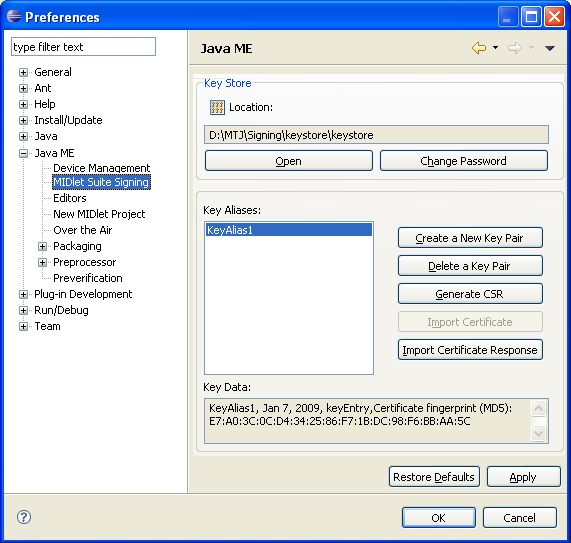This screenshot has height=543, width=571.
Task: Focus the type filter text field
Action: click(x=83, y=47)
